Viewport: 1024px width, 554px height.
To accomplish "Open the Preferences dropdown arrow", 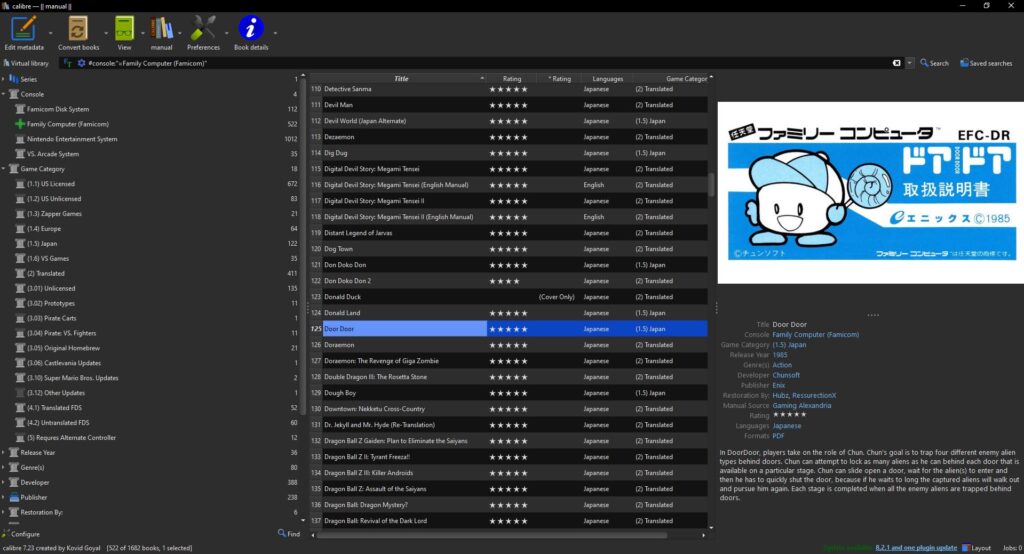I will coord(227,33).
